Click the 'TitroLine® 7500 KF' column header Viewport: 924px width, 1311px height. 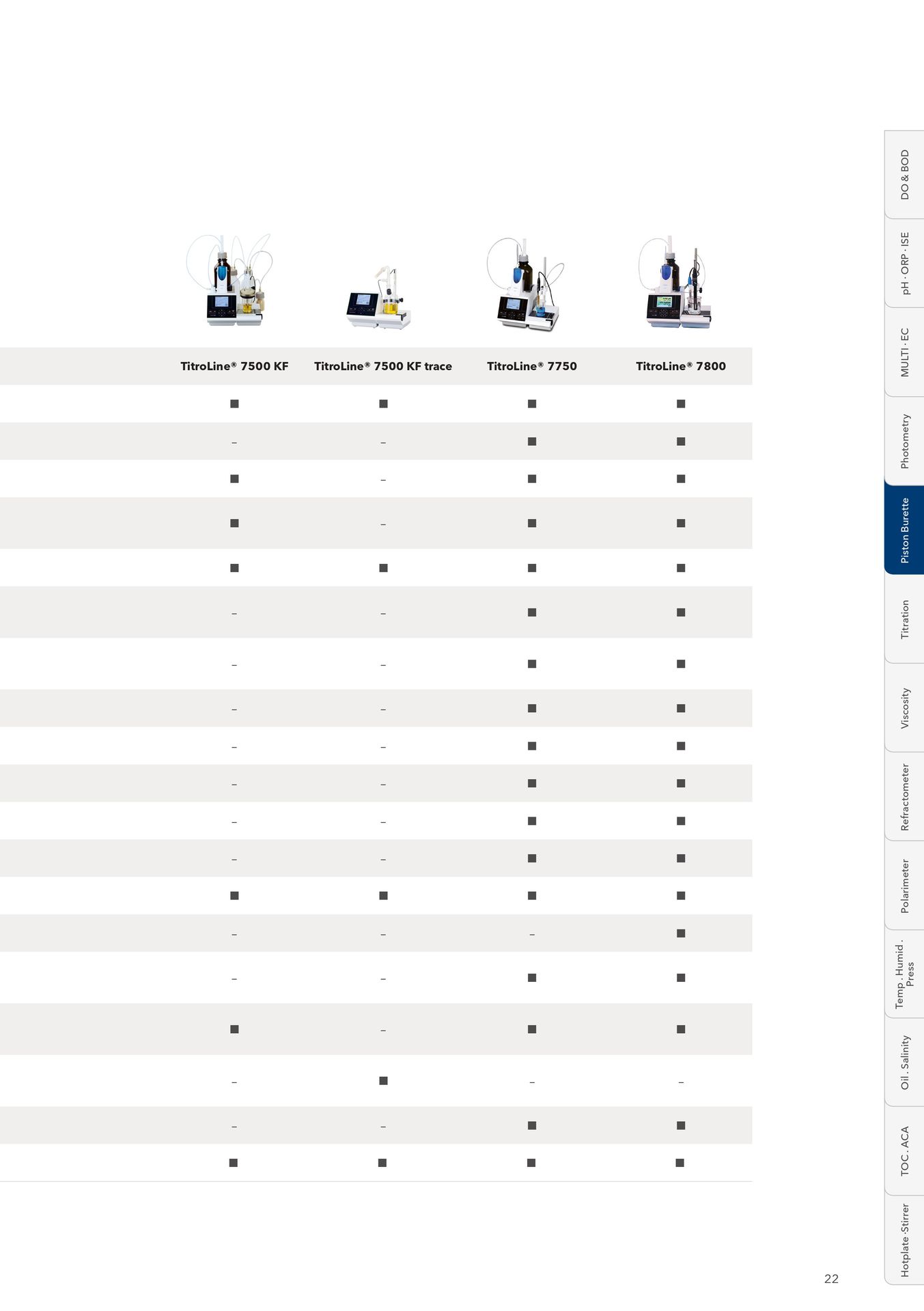[234, 366]
